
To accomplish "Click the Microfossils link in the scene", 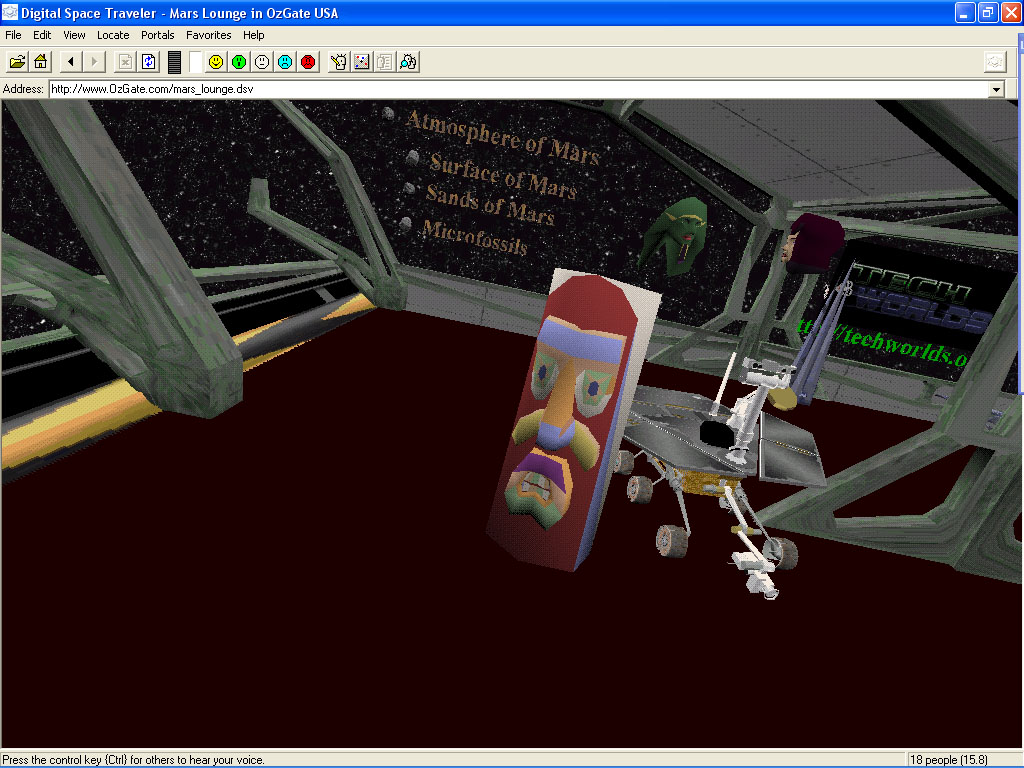I will (x=474, y=237).
